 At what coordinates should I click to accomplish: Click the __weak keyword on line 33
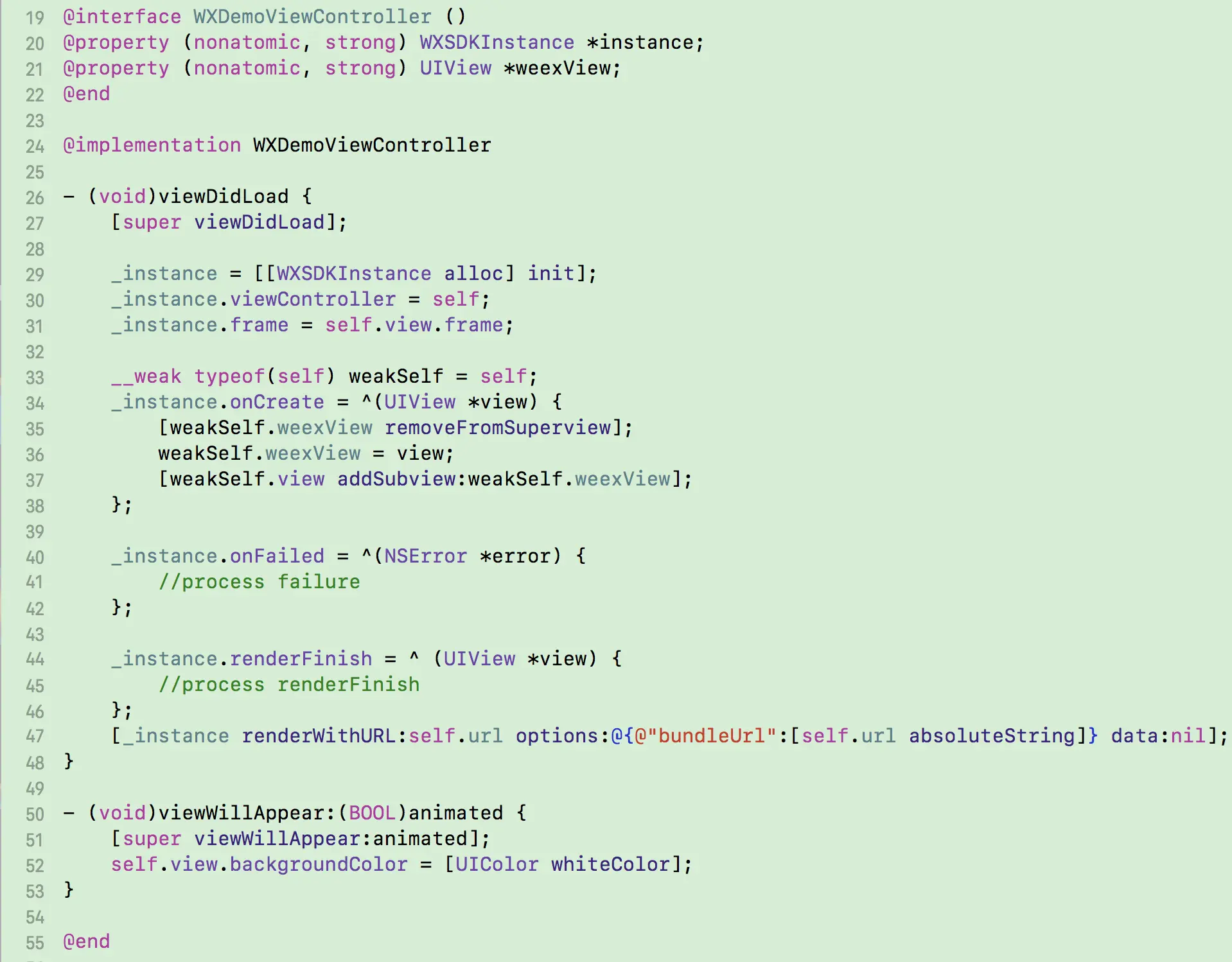click(x=146, y=376)
